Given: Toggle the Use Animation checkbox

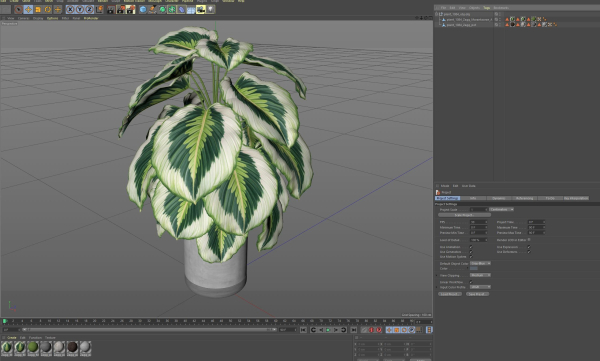Looking at the screenshot, I should pyautogui.click(x=471, y=247).
